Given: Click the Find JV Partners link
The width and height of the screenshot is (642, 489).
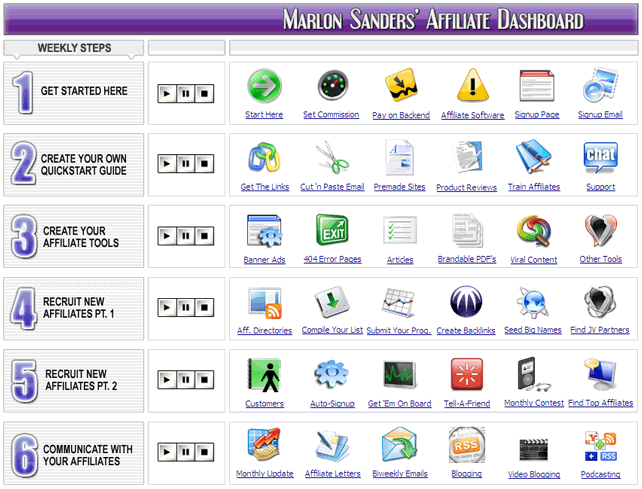Looking at the screenshot, I should tap(600, 330).
